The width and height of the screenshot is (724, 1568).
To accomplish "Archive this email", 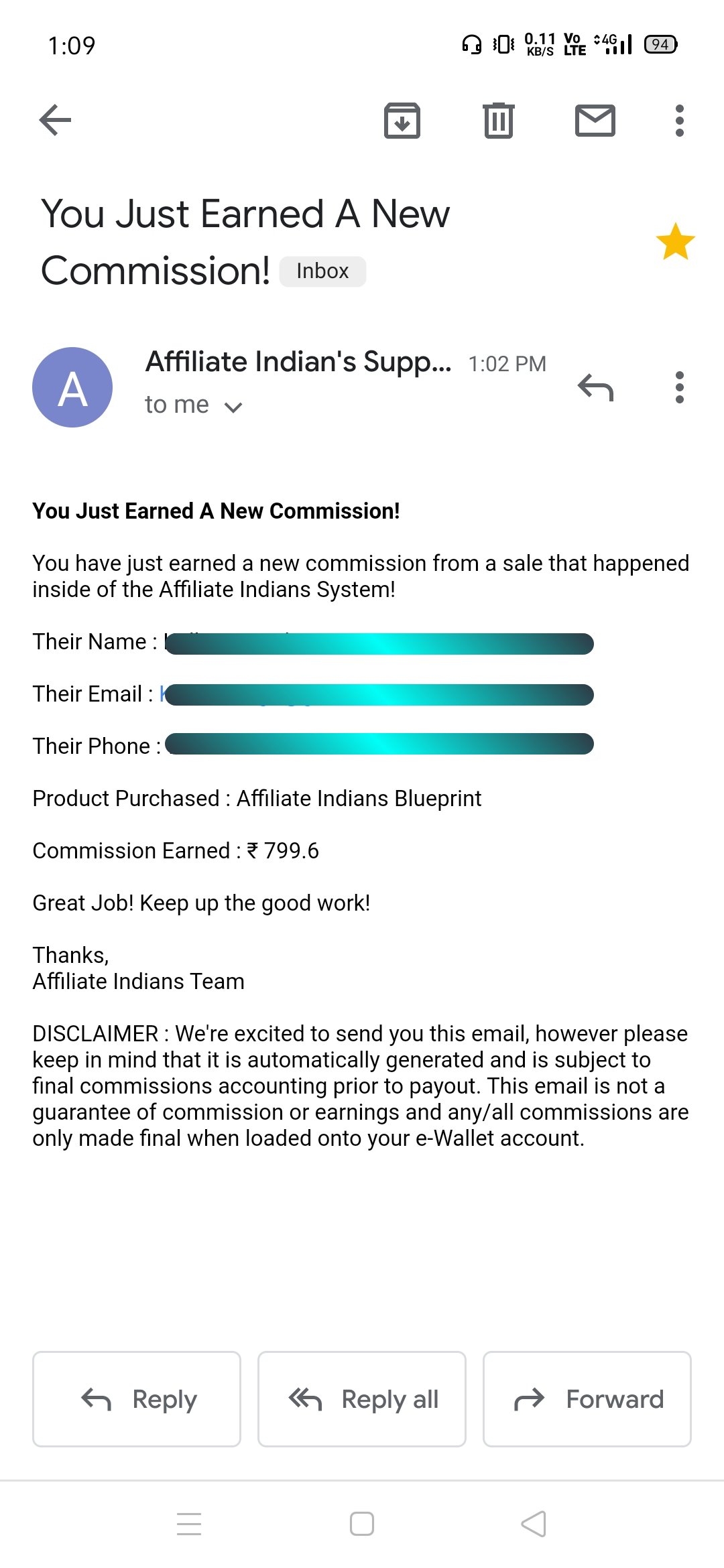I will (x=402, y=121).
